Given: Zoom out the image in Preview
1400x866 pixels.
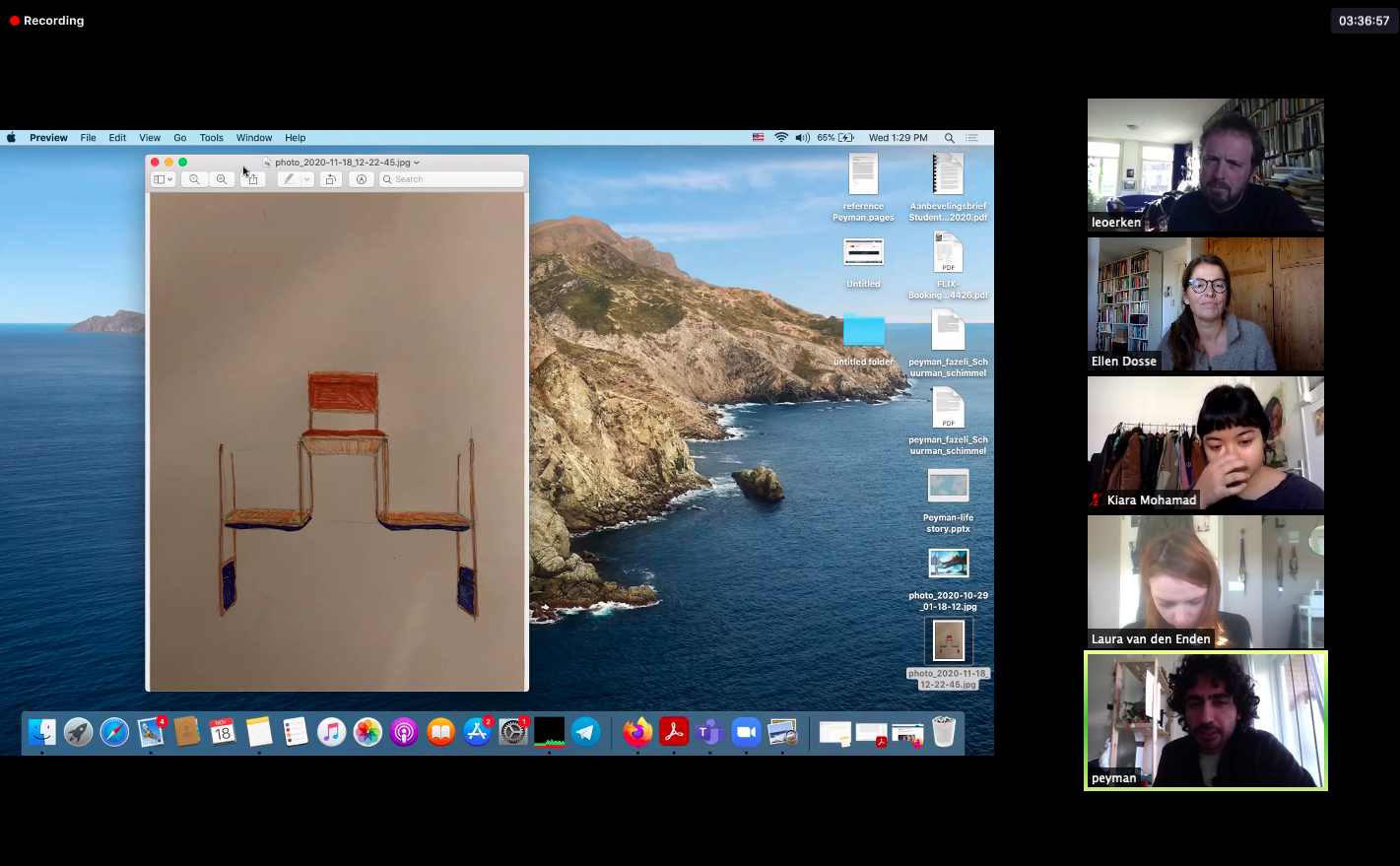Looking at the screenshot, I should [x=194, y=179].
